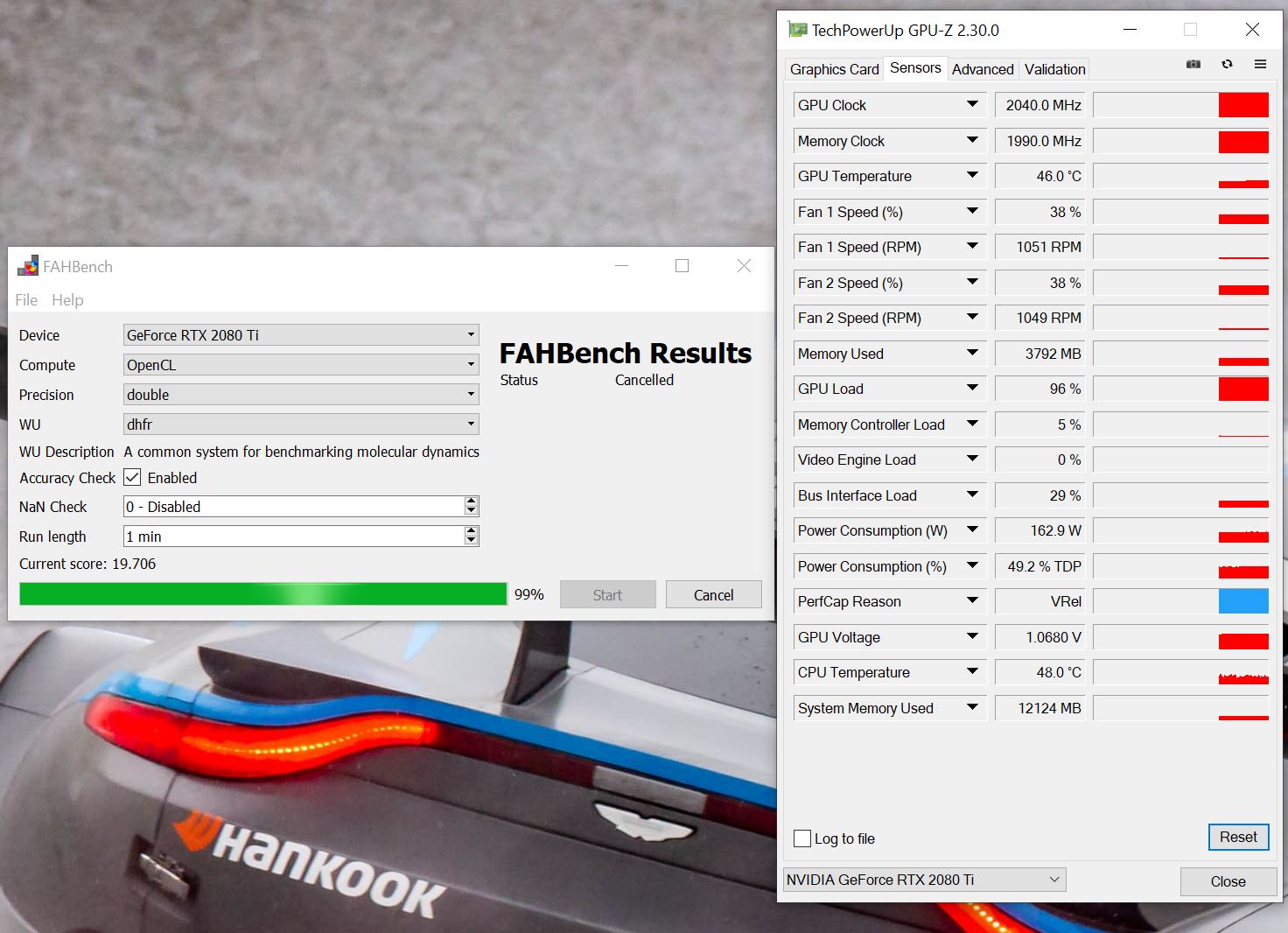Click the red GPU Load graph
Viewport: 1288px width, 933px height.
pos(1243,389)
